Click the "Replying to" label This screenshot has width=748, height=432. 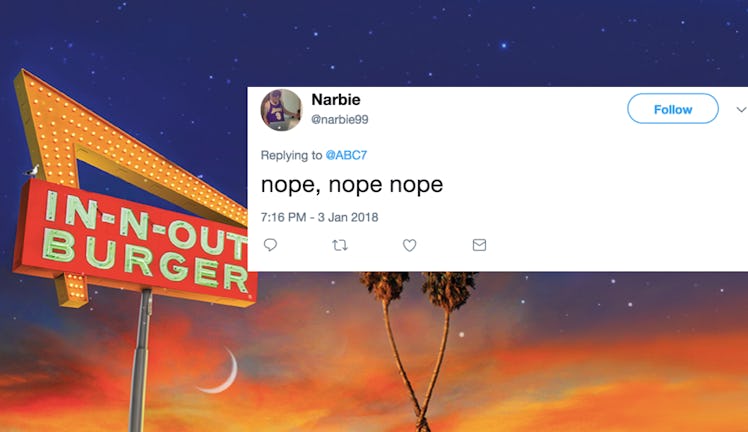click(291, 155)
